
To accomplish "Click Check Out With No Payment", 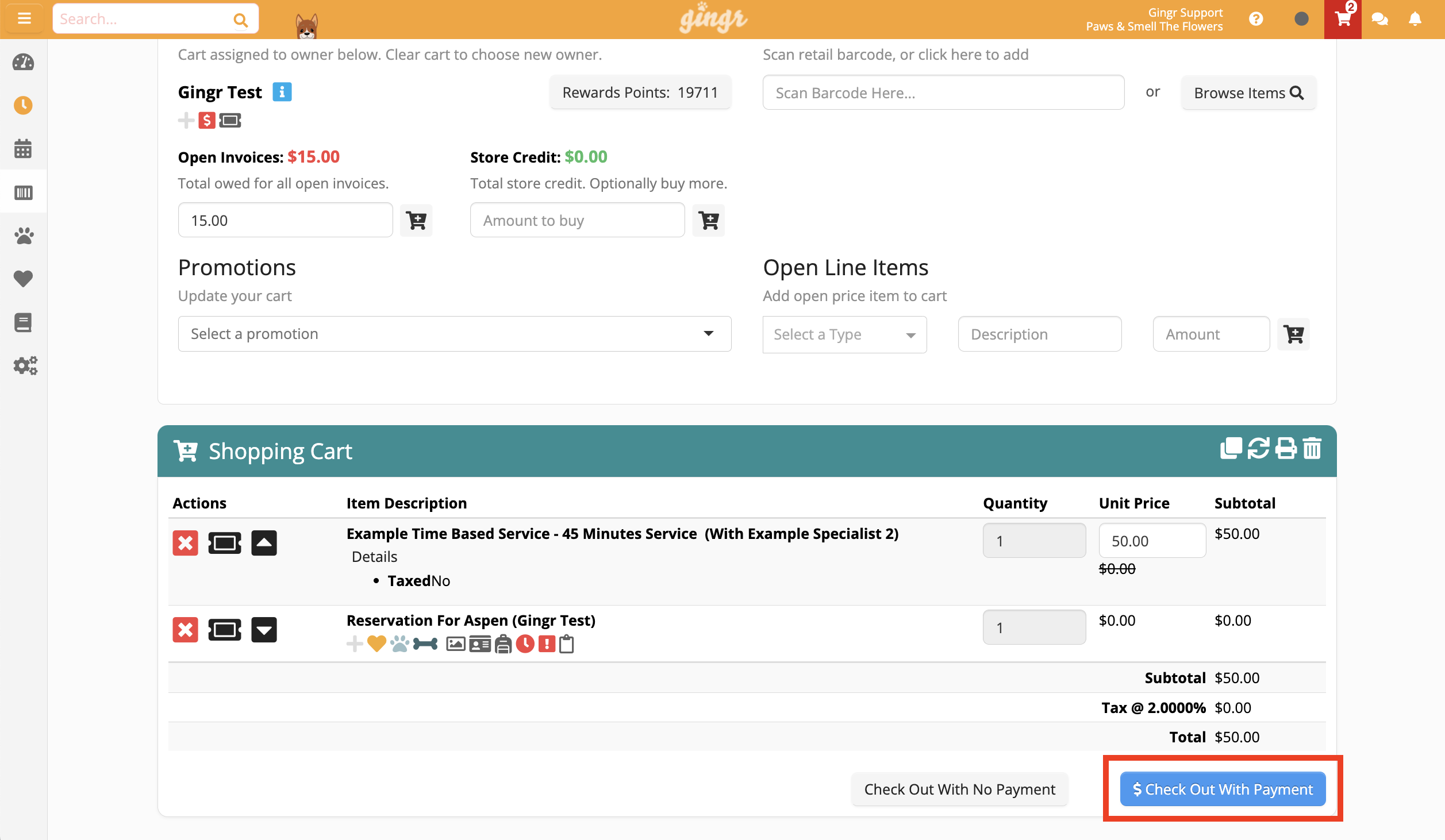I will 959,789.
